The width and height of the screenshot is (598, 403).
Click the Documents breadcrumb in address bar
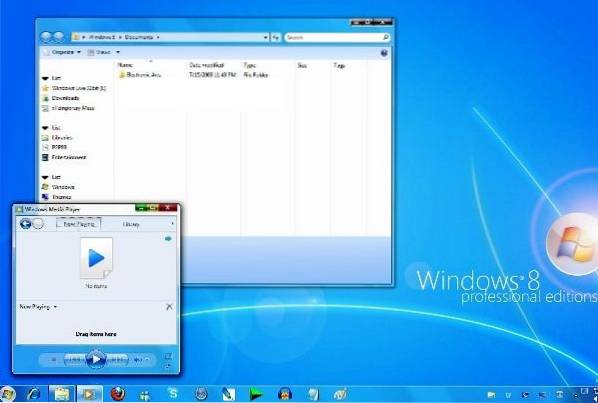pyautogui.click(x=139, y=37)
